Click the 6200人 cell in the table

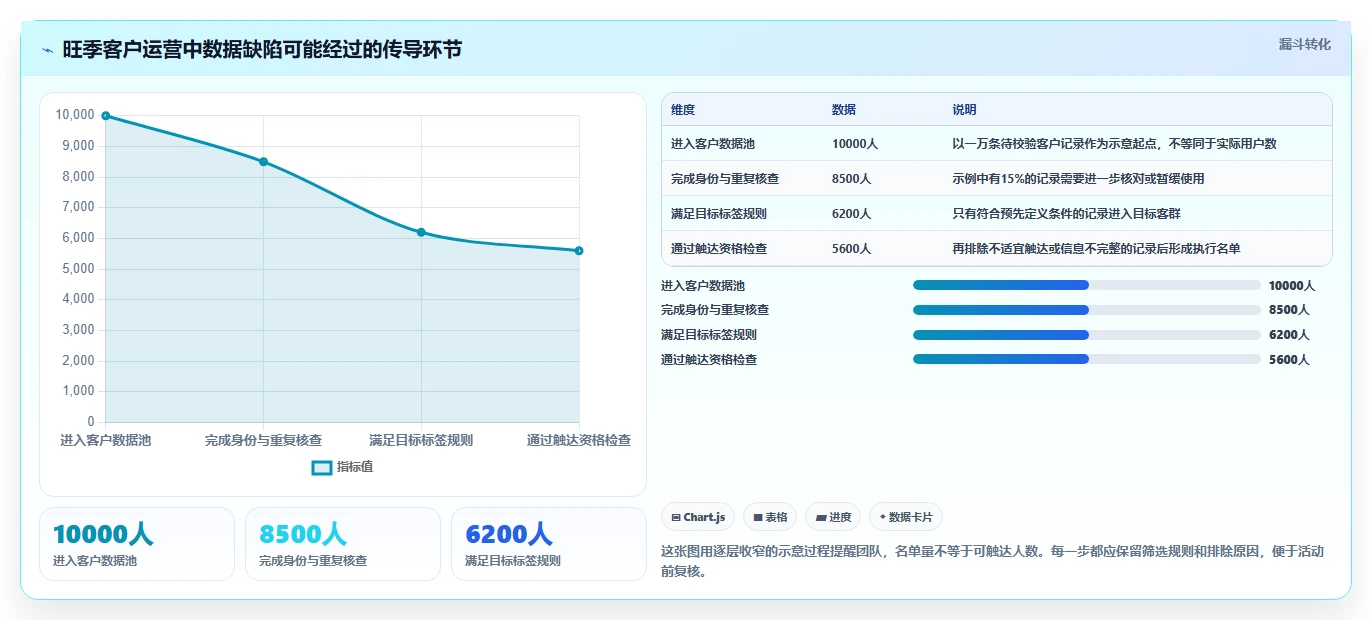852,214
